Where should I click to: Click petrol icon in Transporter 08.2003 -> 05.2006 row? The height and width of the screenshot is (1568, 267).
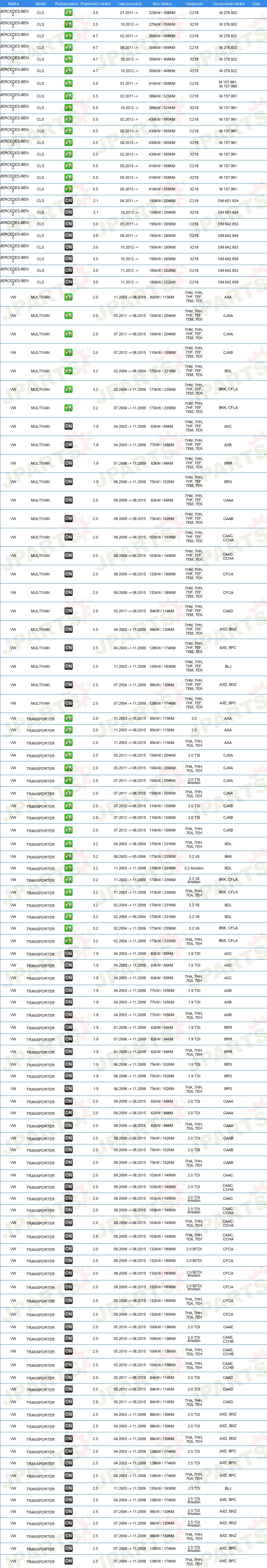click(69, 856)
